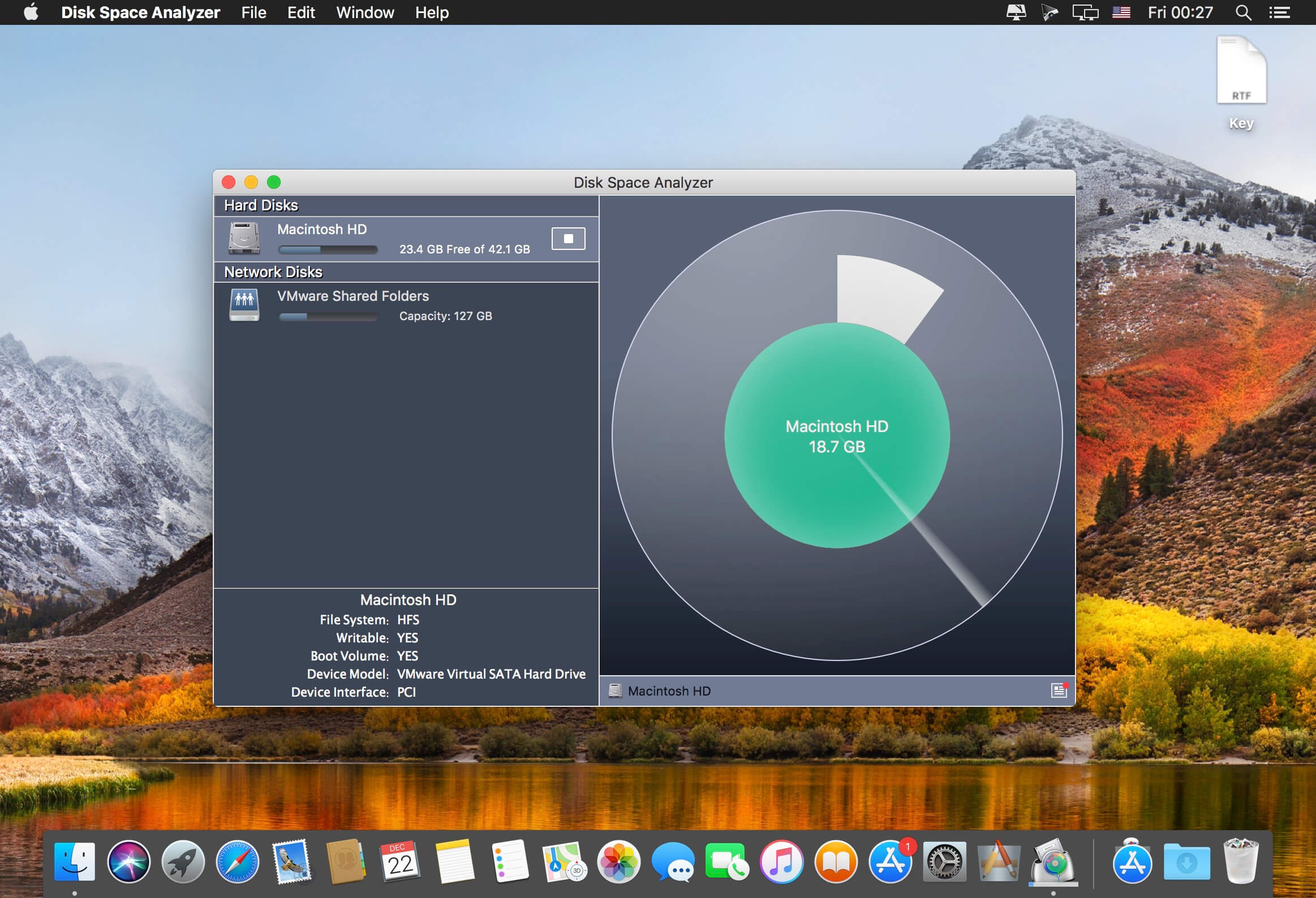
Task: Open Notification Center in menu bar
Action: click(x=1279, y=12)
